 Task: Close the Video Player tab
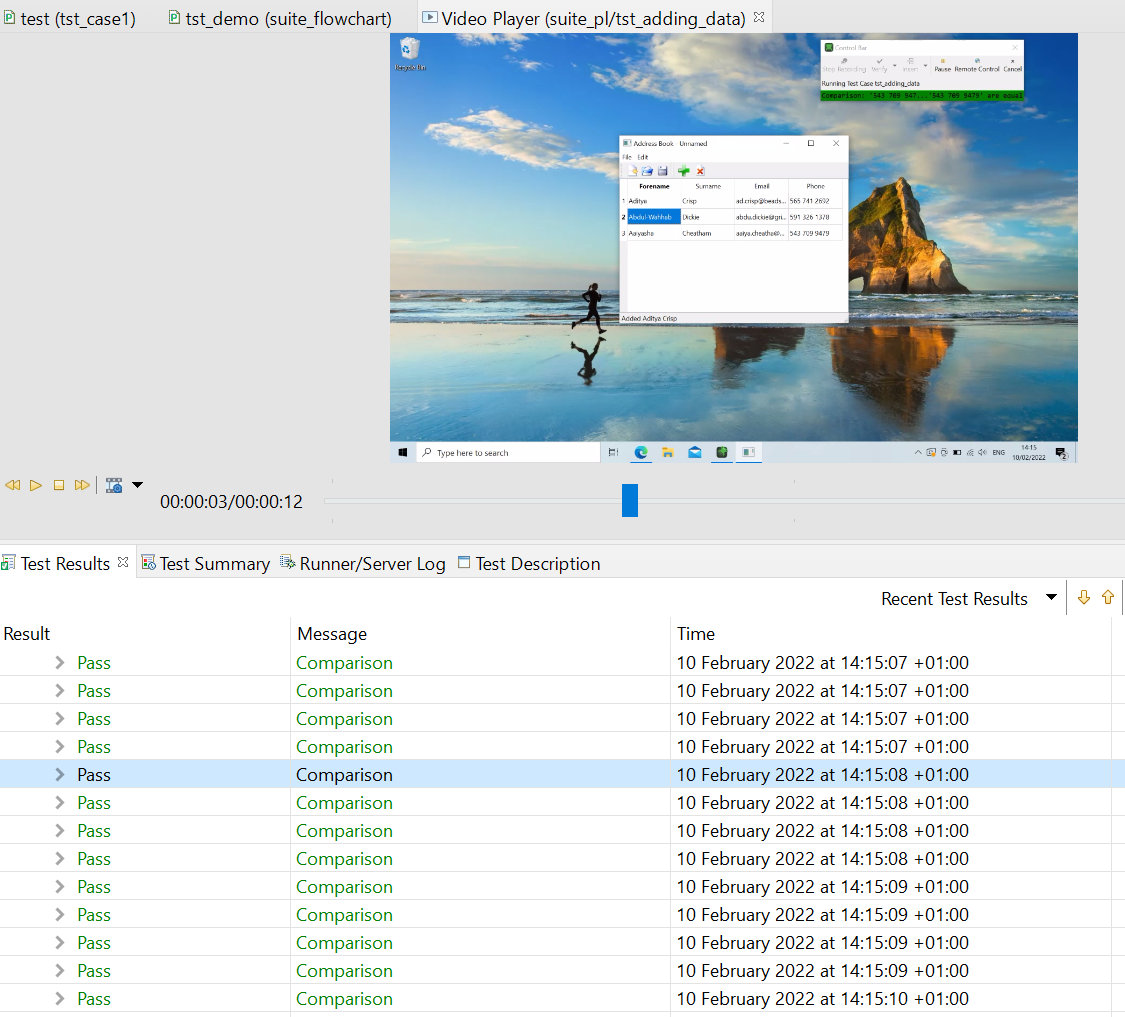758,17
